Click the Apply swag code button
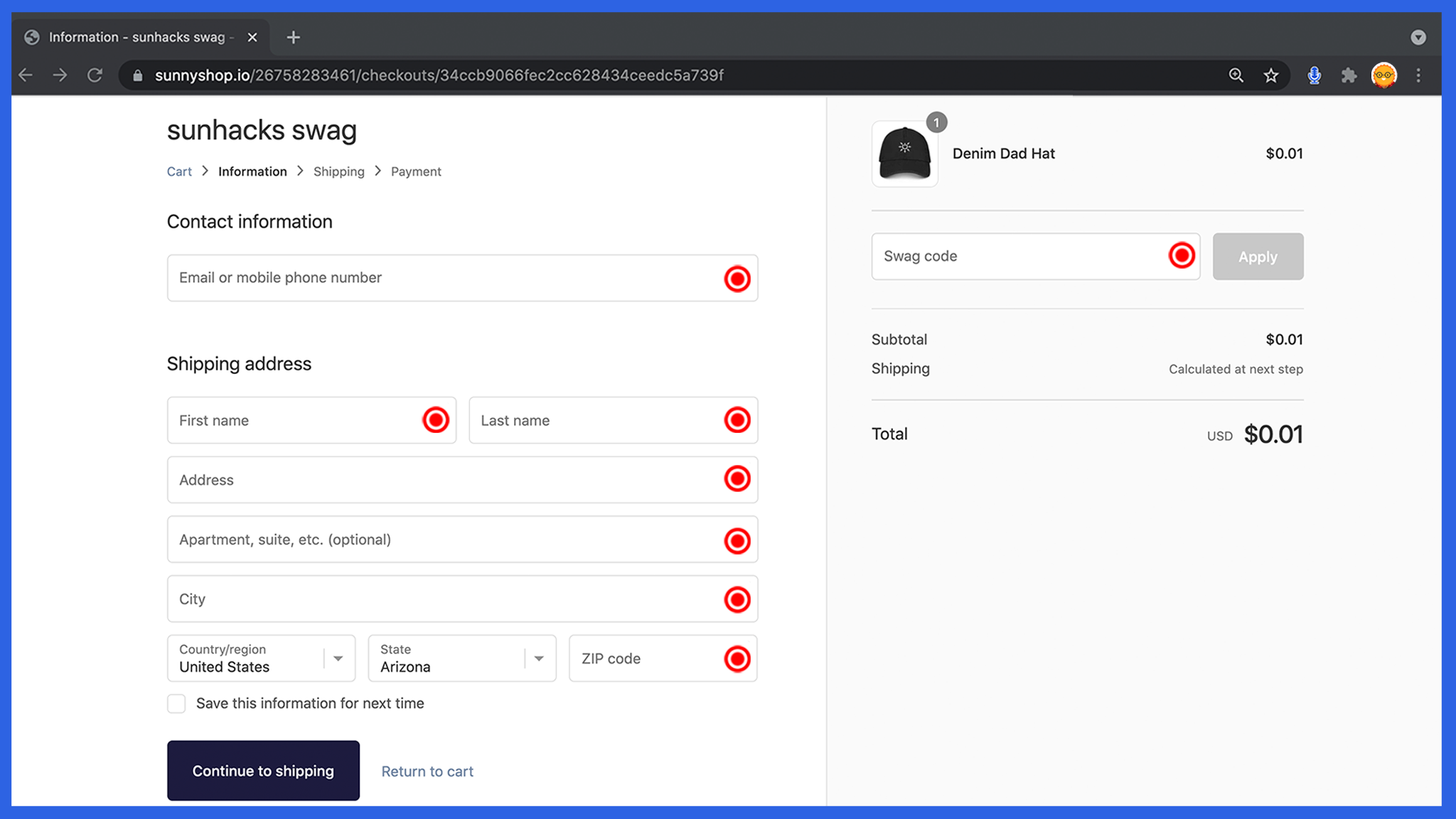The width and height of the screenshot is (1456, 819). [1258, 257]
